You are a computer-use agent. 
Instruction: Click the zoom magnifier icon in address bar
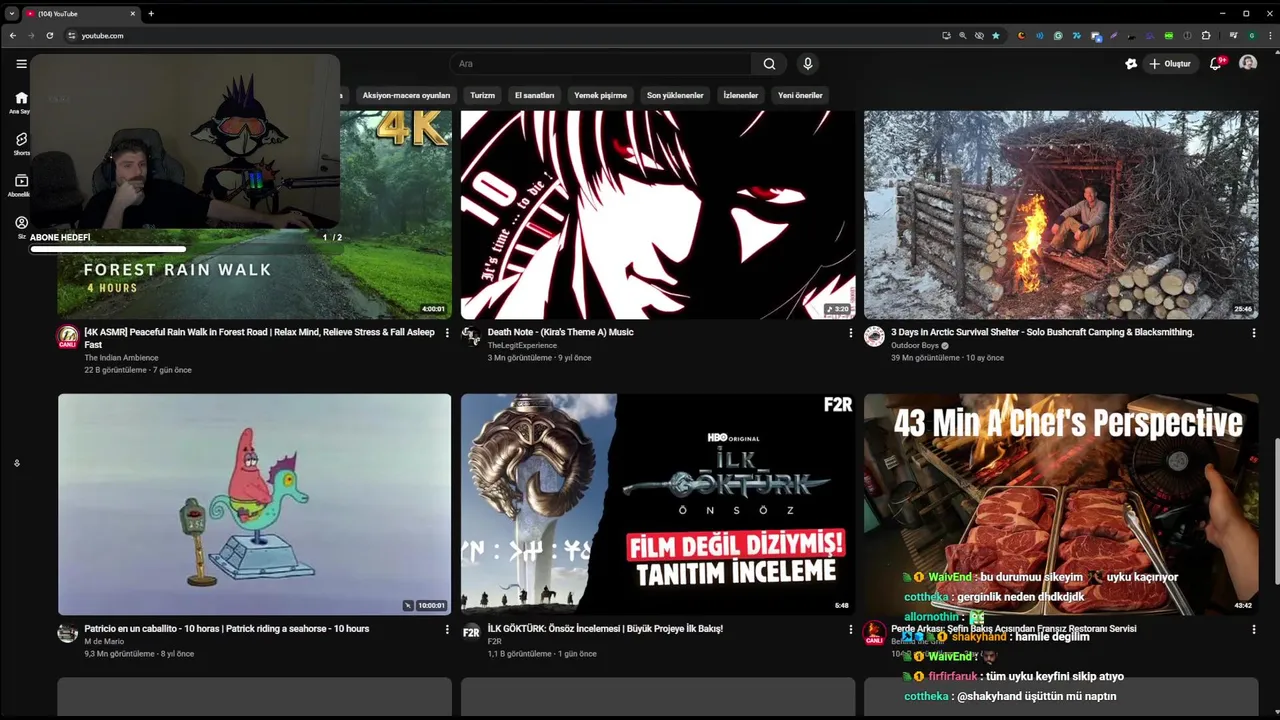pos(963,35)
